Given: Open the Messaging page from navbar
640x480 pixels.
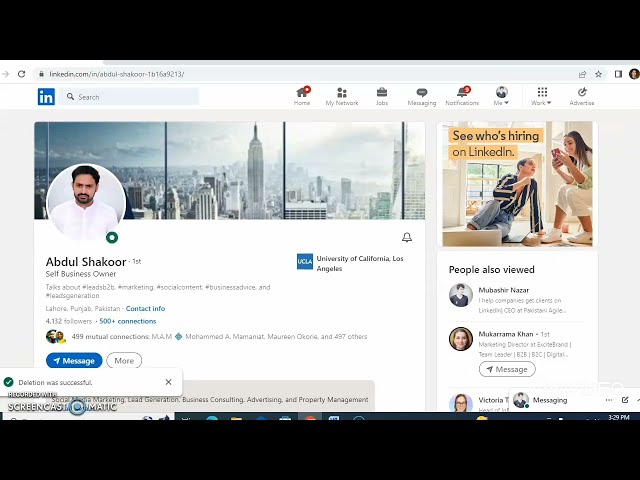Looking at the screenshot, I should coord(422,97).
